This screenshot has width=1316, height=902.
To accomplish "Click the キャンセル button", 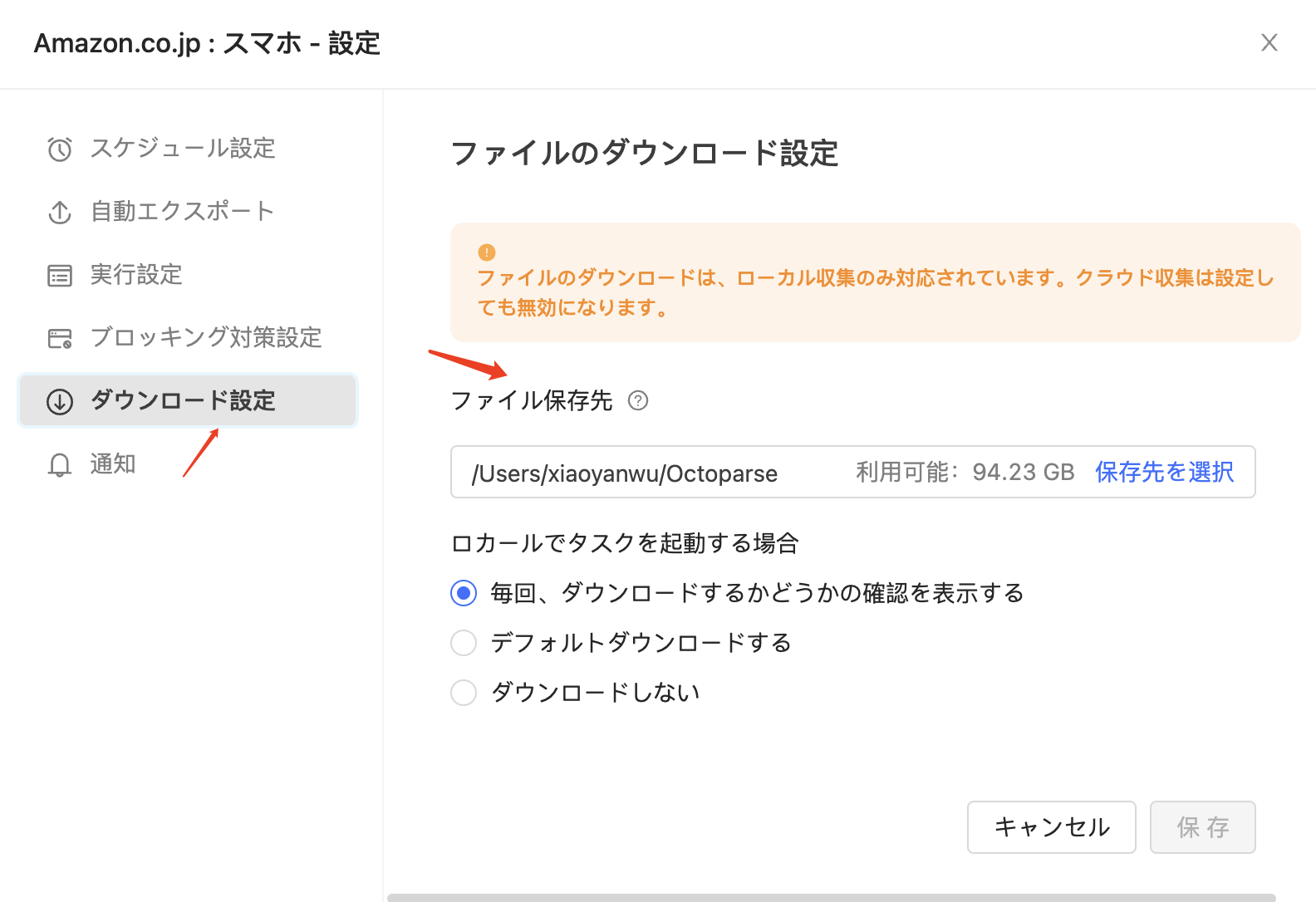I will pos(1052,827).
